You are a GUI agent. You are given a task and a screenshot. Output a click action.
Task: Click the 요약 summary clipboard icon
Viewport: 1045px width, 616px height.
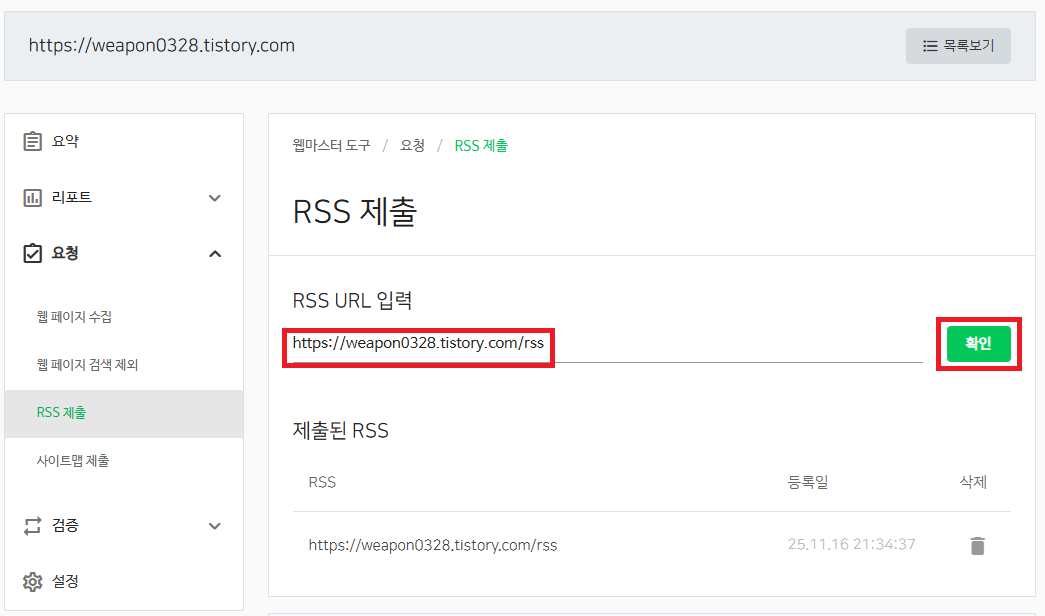[x=32, y=141]
